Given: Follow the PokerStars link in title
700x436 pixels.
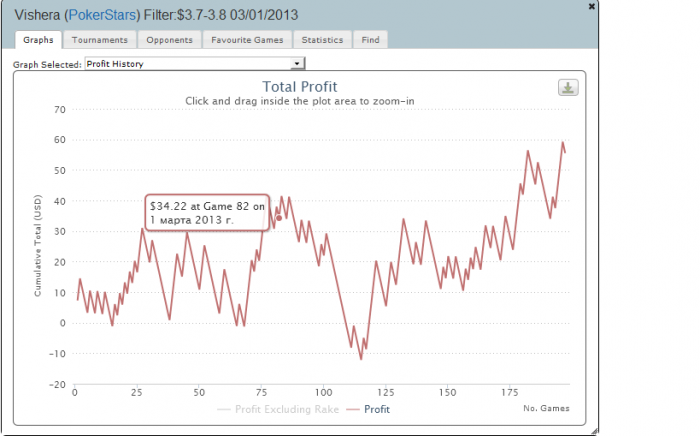Looking at the screenshot, I should (x=102, y=15).
